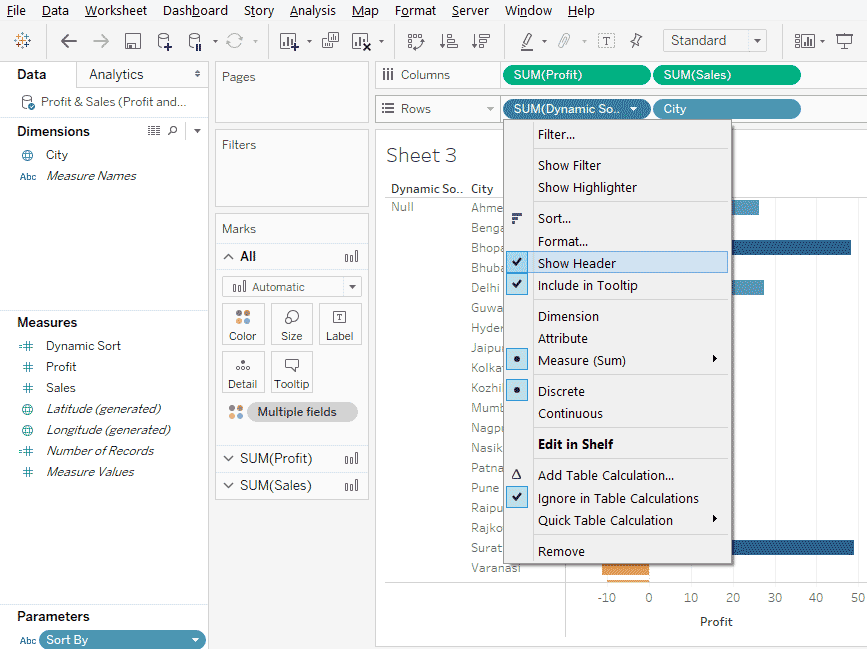Click the Multiple fields color legend
The width and height of the screenshot is (867, 649).
299,411
